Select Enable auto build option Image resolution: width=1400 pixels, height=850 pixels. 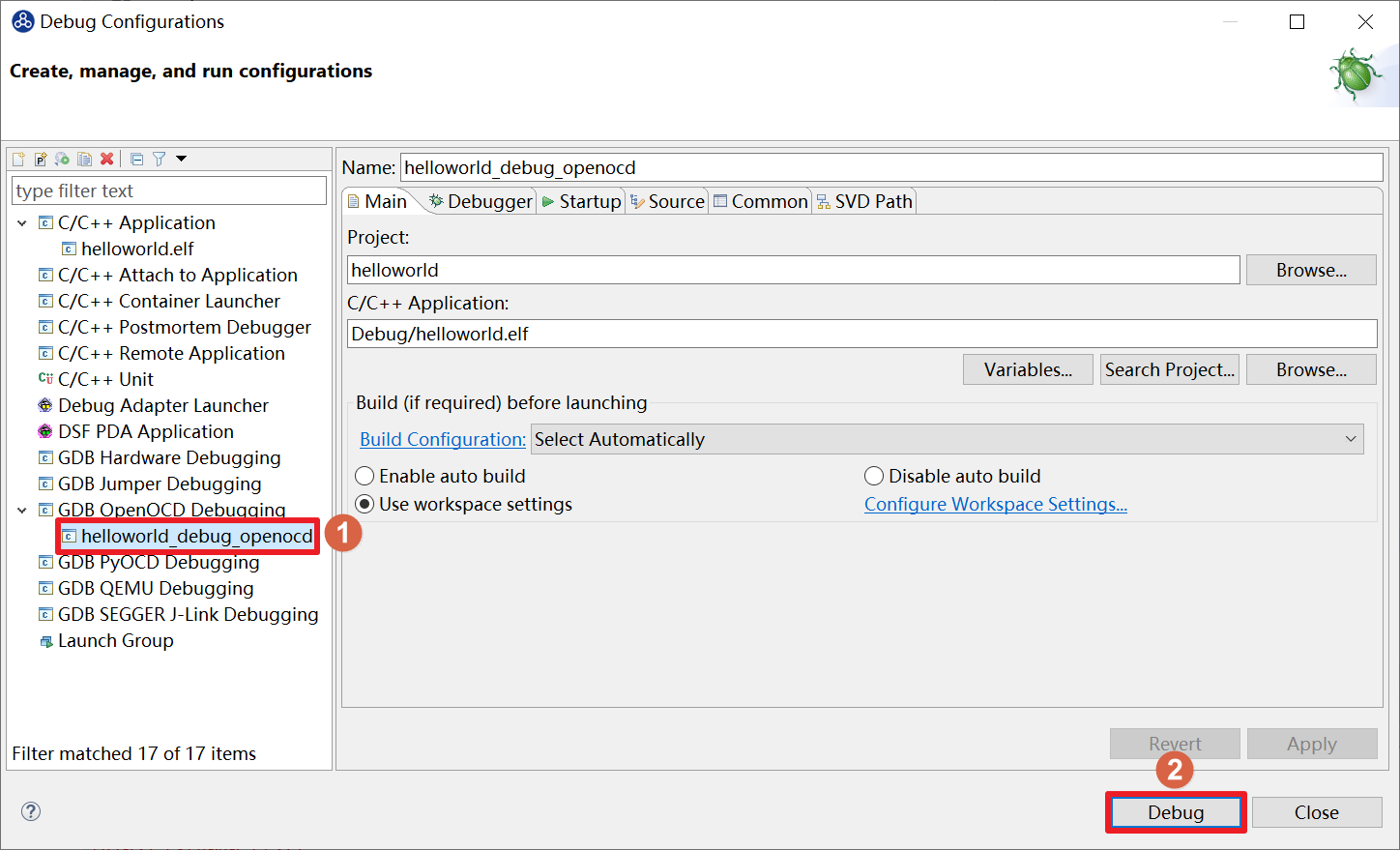click(365, 476)
